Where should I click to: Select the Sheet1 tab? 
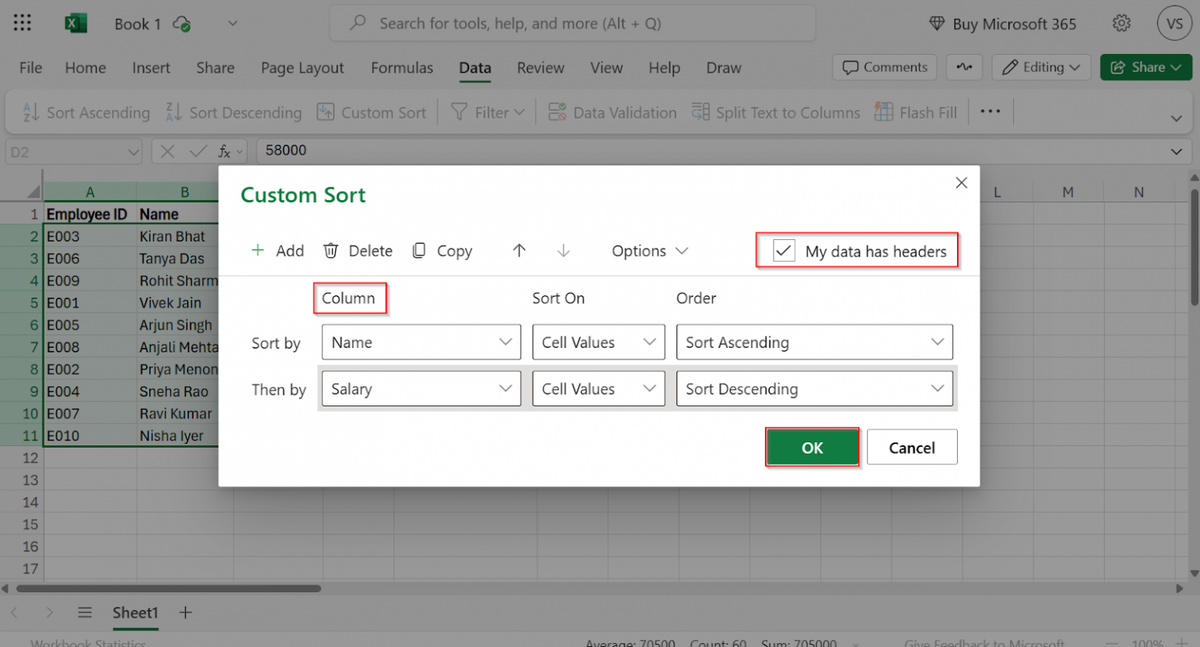coord(135,612)
